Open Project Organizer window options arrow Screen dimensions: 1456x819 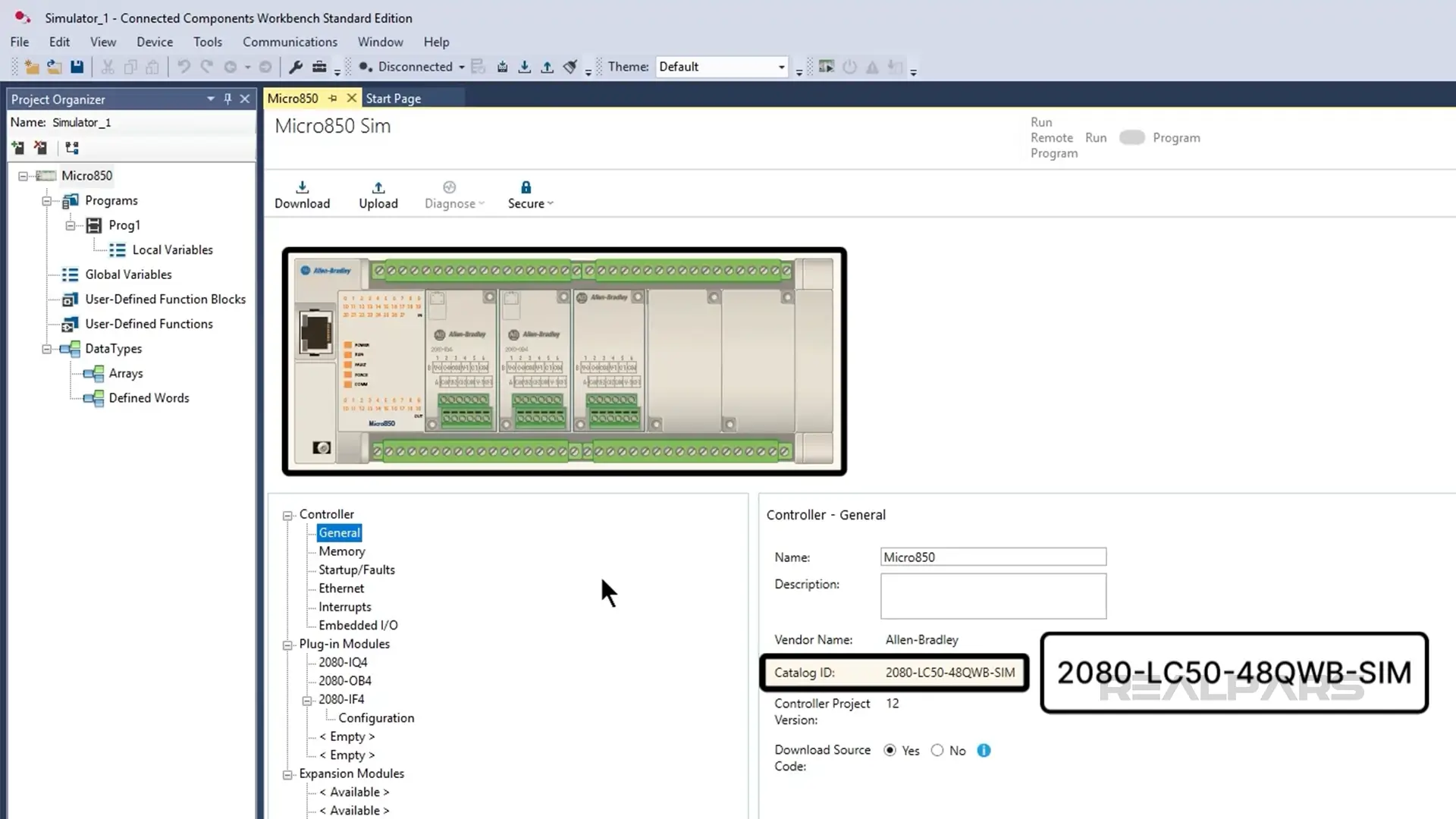coord(211,99)
